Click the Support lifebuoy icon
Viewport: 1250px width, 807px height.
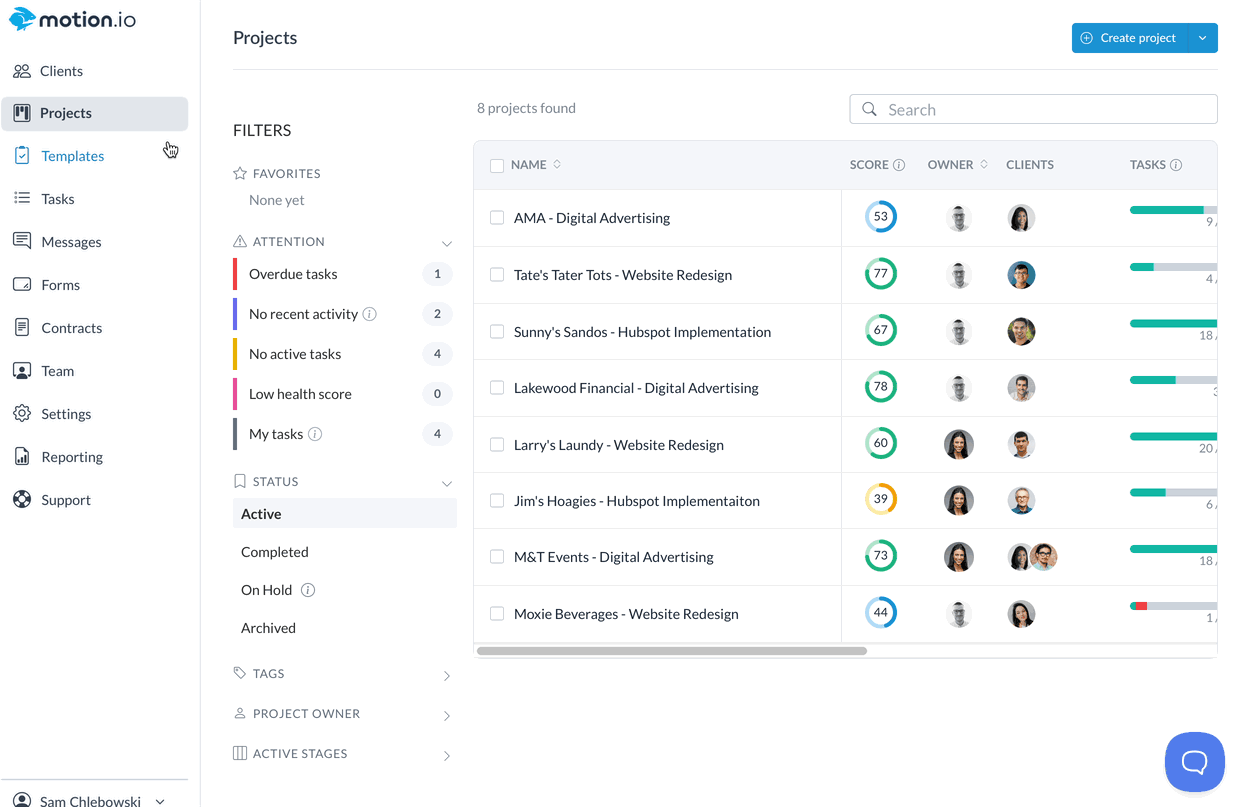pos(22,500)
